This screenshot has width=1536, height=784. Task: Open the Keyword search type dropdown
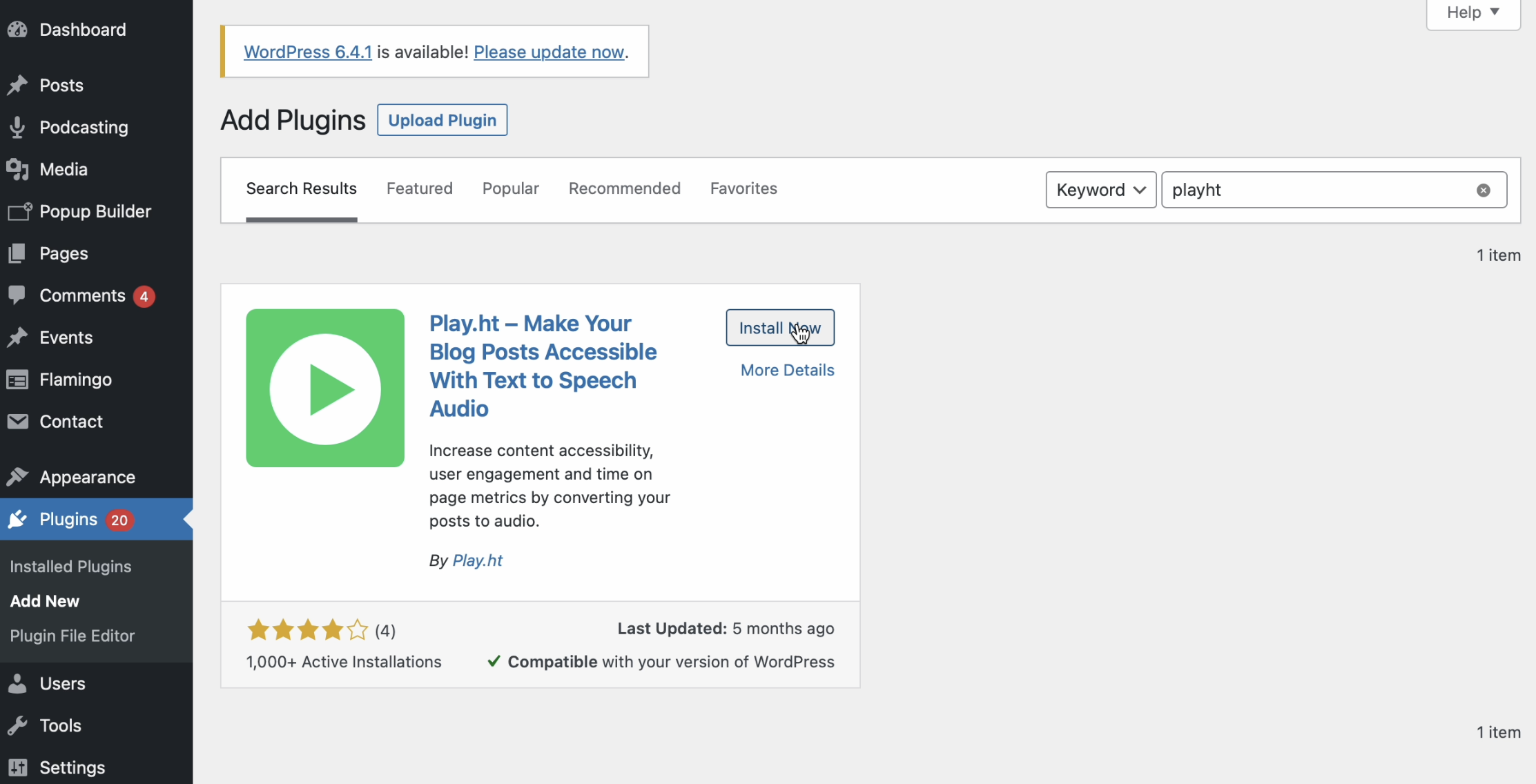(1101, 190)
